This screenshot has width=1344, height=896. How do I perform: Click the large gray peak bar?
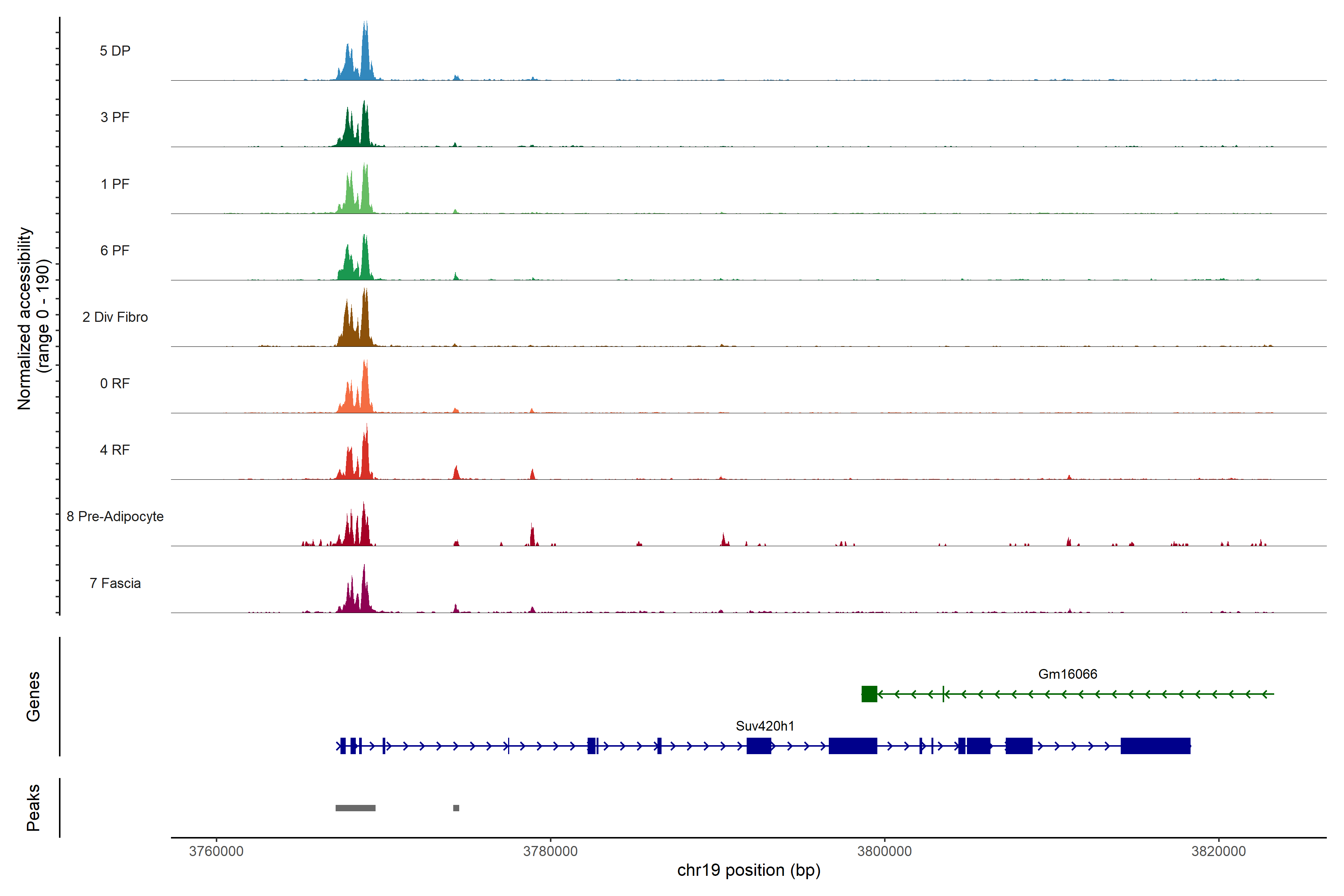pyautogui.click(x=355, y=808)
